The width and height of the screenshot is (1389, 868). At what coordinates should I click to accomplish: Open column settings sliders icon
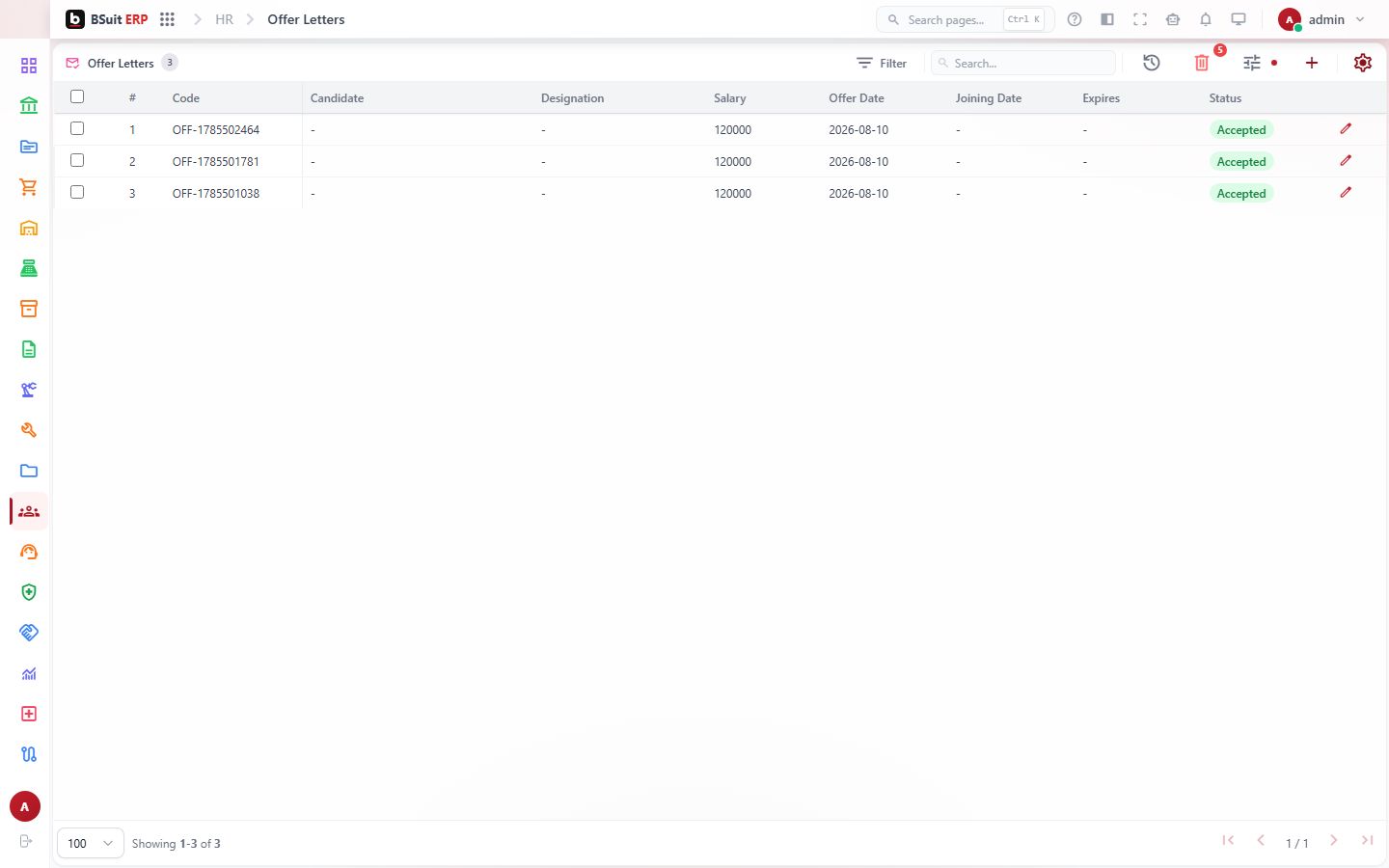(1252, 63)
